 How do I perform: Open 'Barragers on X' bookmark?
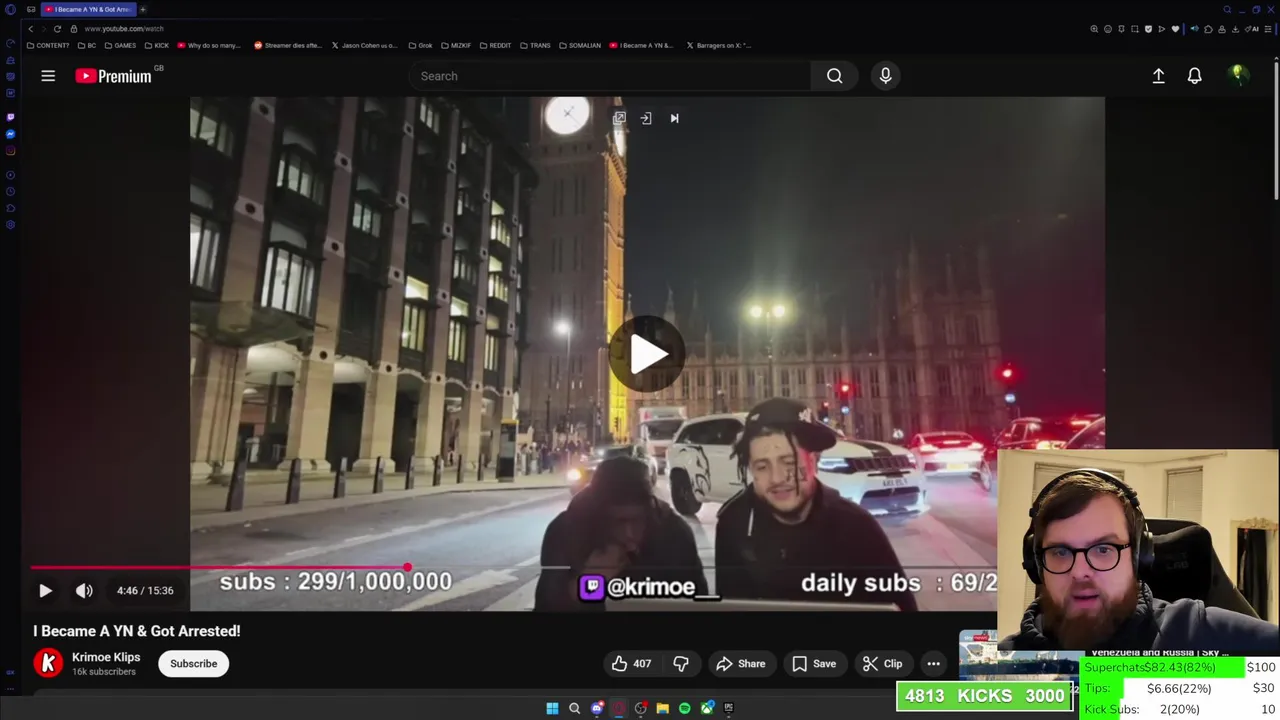(718, 45)
